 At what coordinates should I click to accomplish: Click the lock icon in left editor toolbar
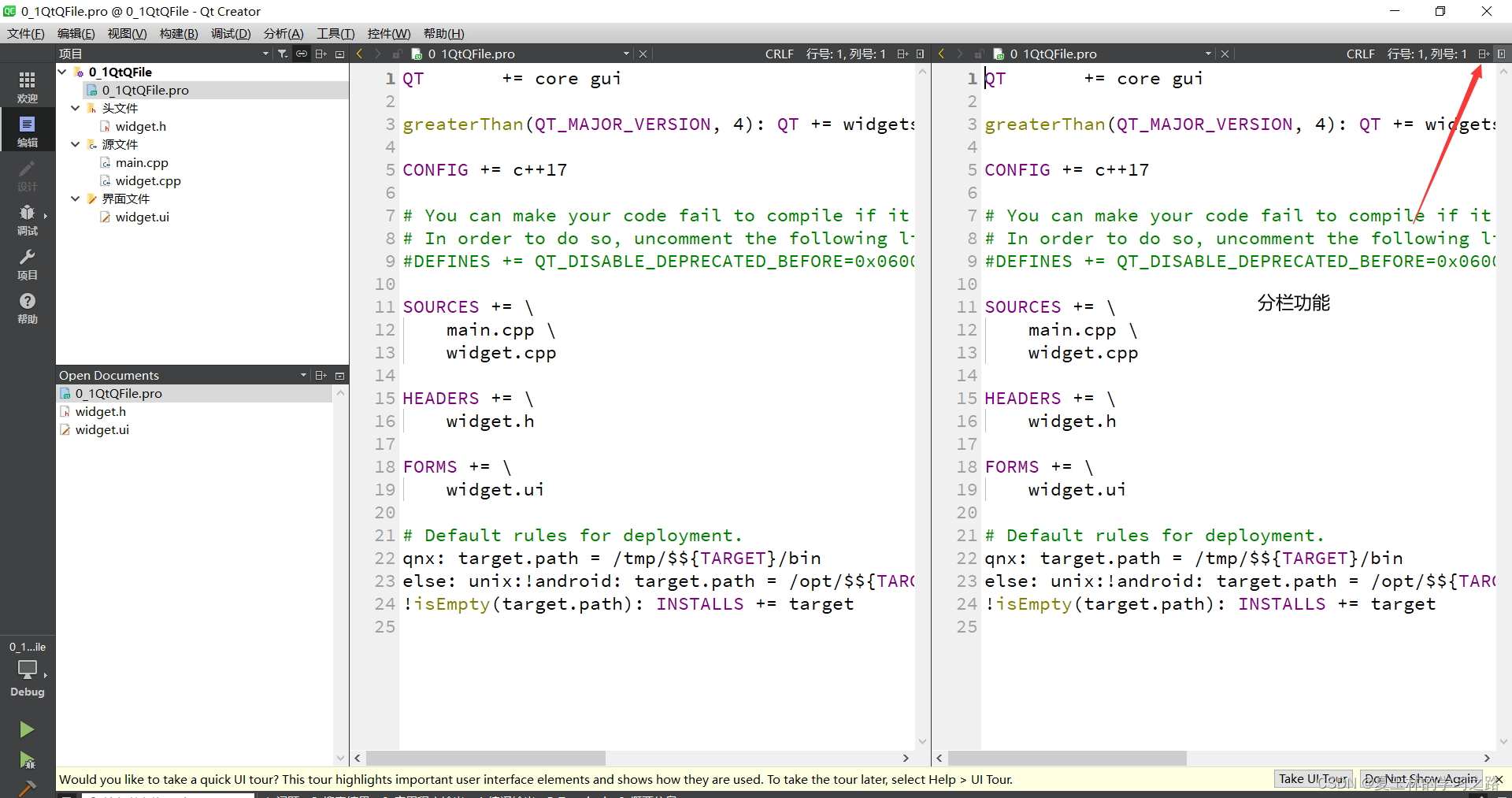coord(397,54)
